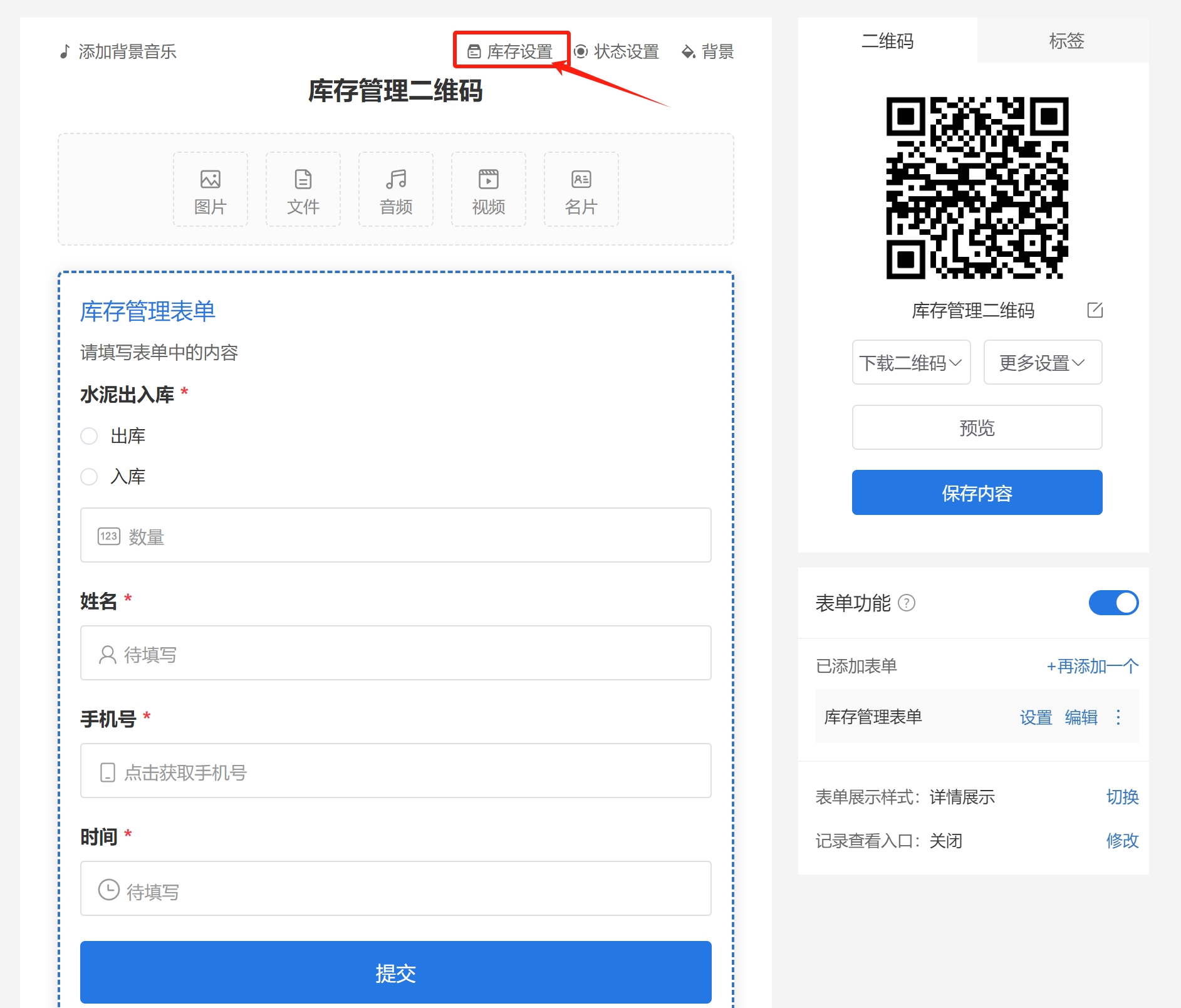Click the phone icon in mobile field
Viewport: 1181px width, 1008px height.
coord(108,772)
